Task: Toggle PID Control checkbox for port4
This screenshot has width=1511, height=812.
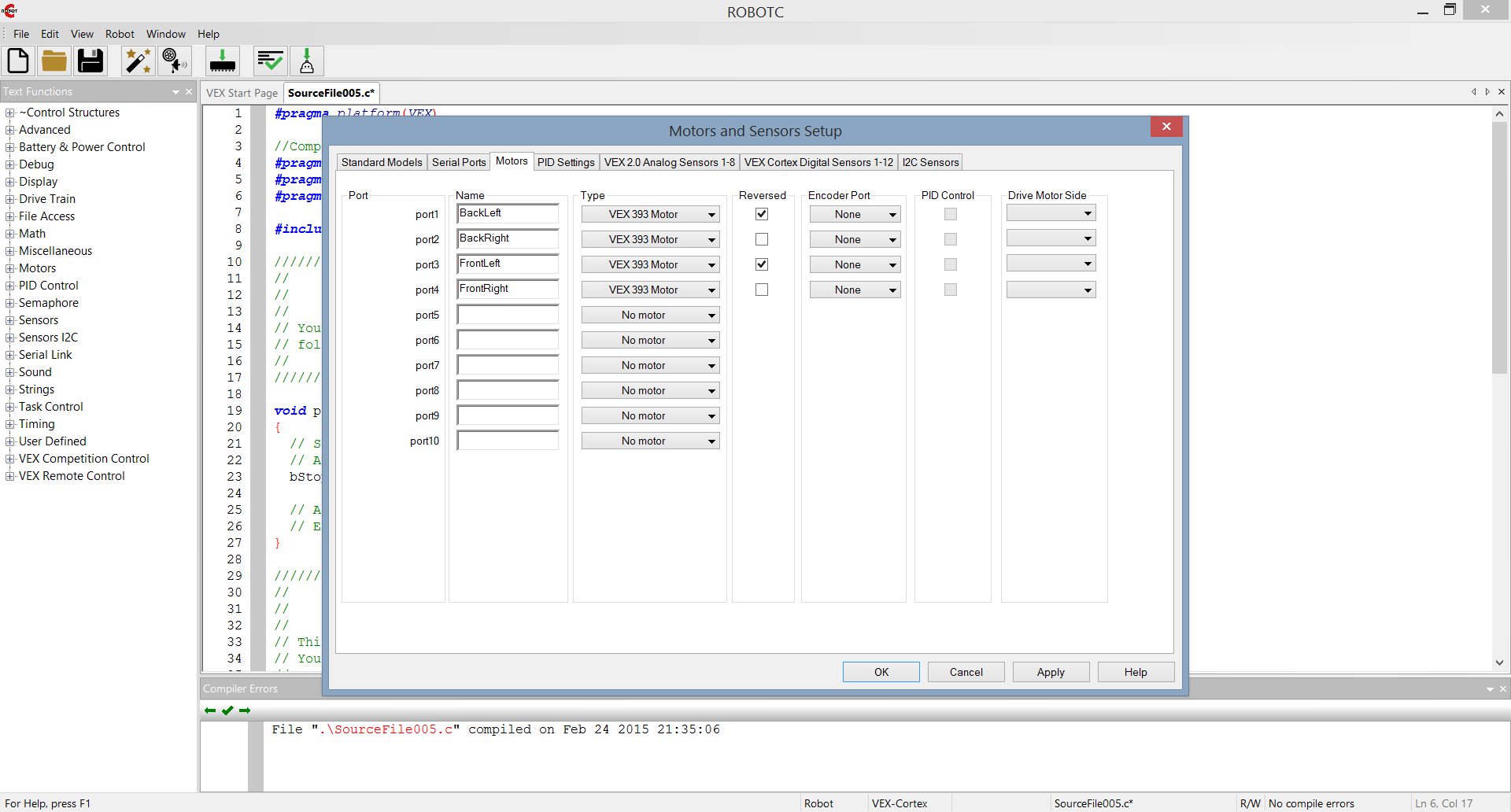Action: (x=951, y=290)
